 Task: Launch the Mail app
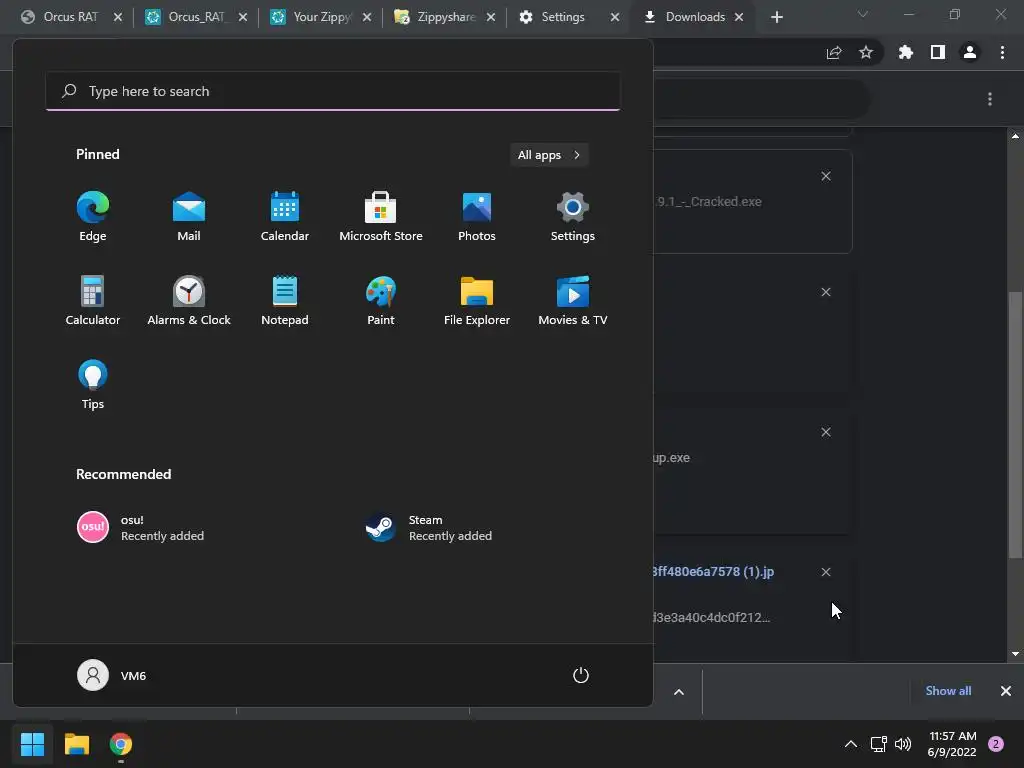tap(189, 217)
